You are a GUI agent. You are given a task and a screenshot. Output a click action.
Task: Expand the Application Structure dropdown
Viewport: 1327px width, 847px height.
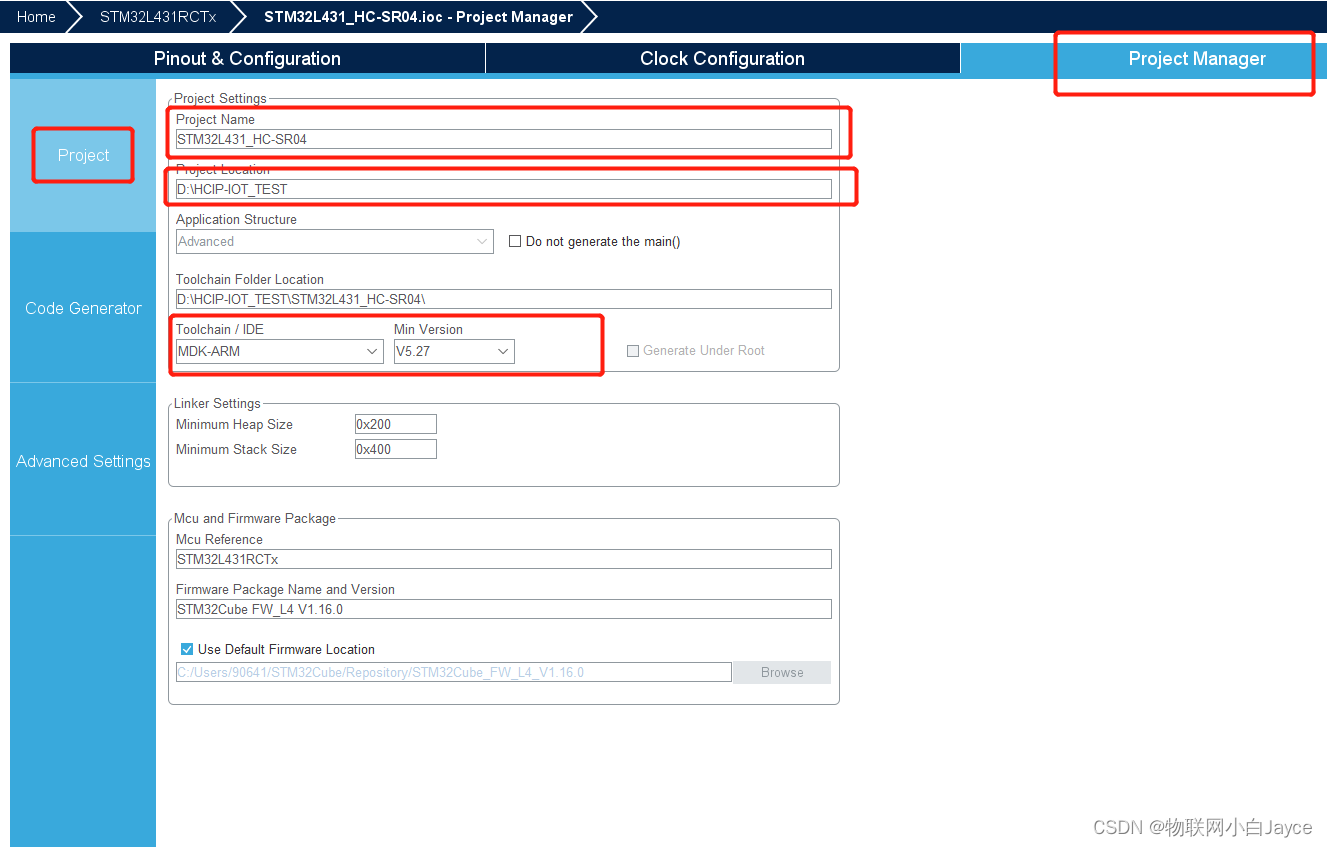pyautogui.click(x=334, y=241)
